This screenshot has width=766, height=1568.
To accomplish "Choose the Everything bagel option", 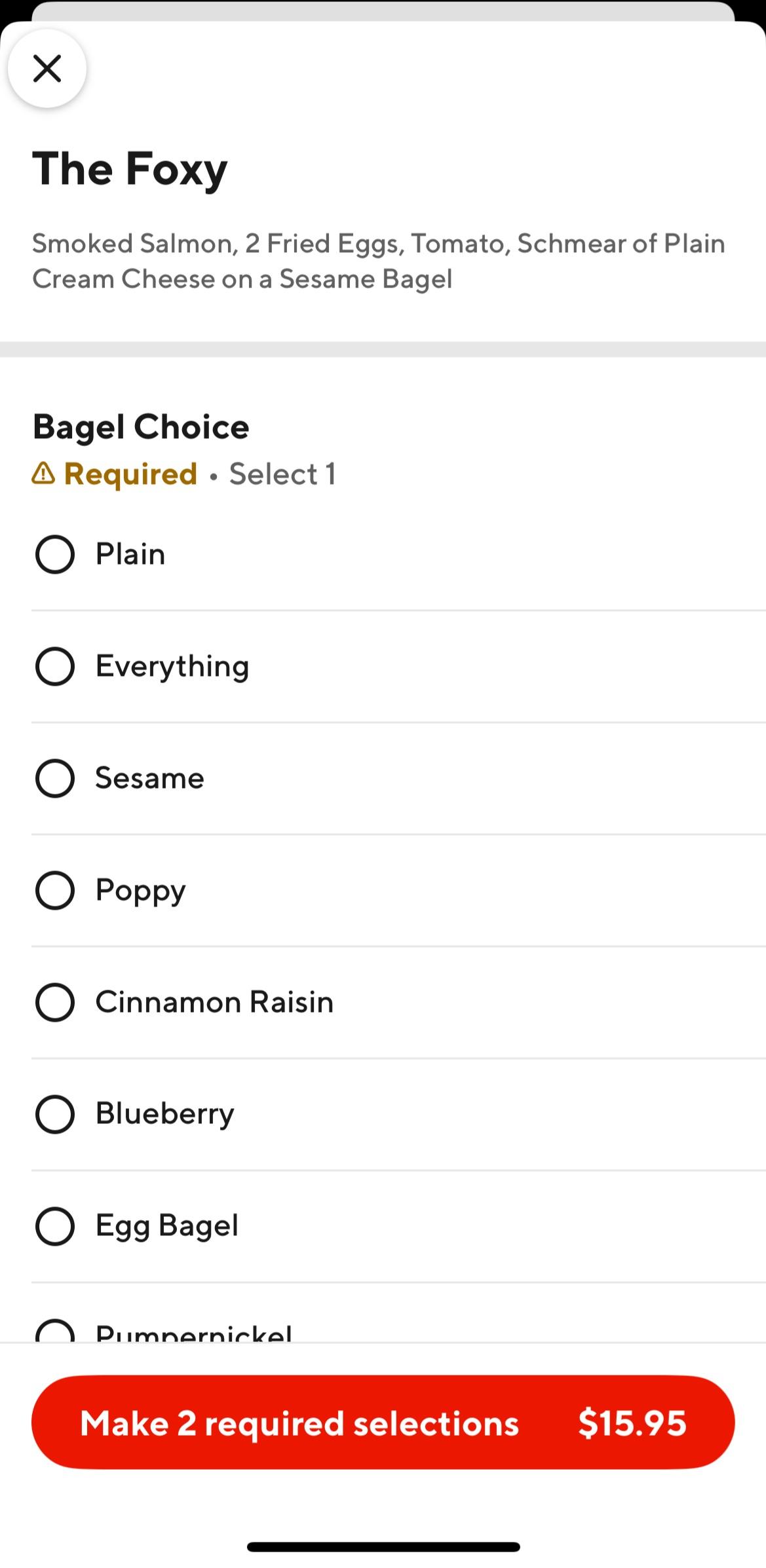I will (x=55, y=666).
